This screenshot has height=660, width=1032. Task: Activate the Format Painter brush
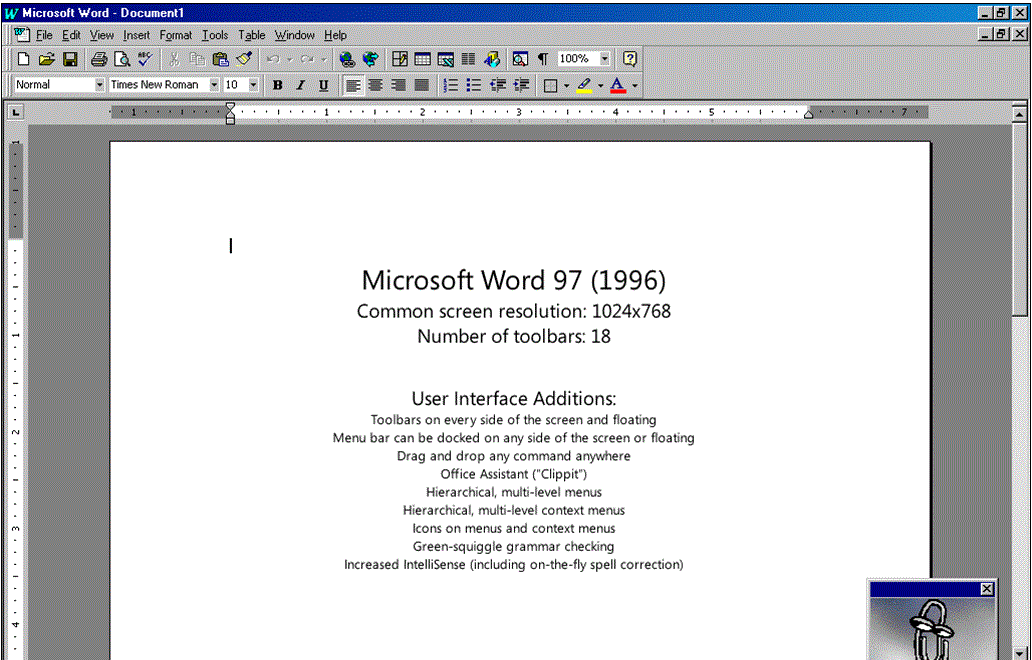click(x=244, y=59)
